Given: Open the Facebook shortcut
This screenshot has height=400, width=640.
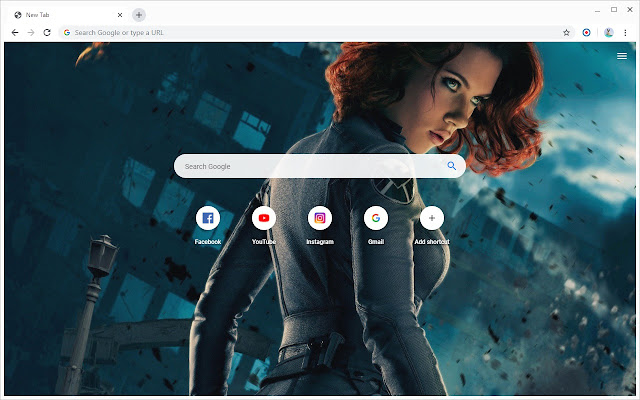Looking at the screenshot, I should coord(208,218).
